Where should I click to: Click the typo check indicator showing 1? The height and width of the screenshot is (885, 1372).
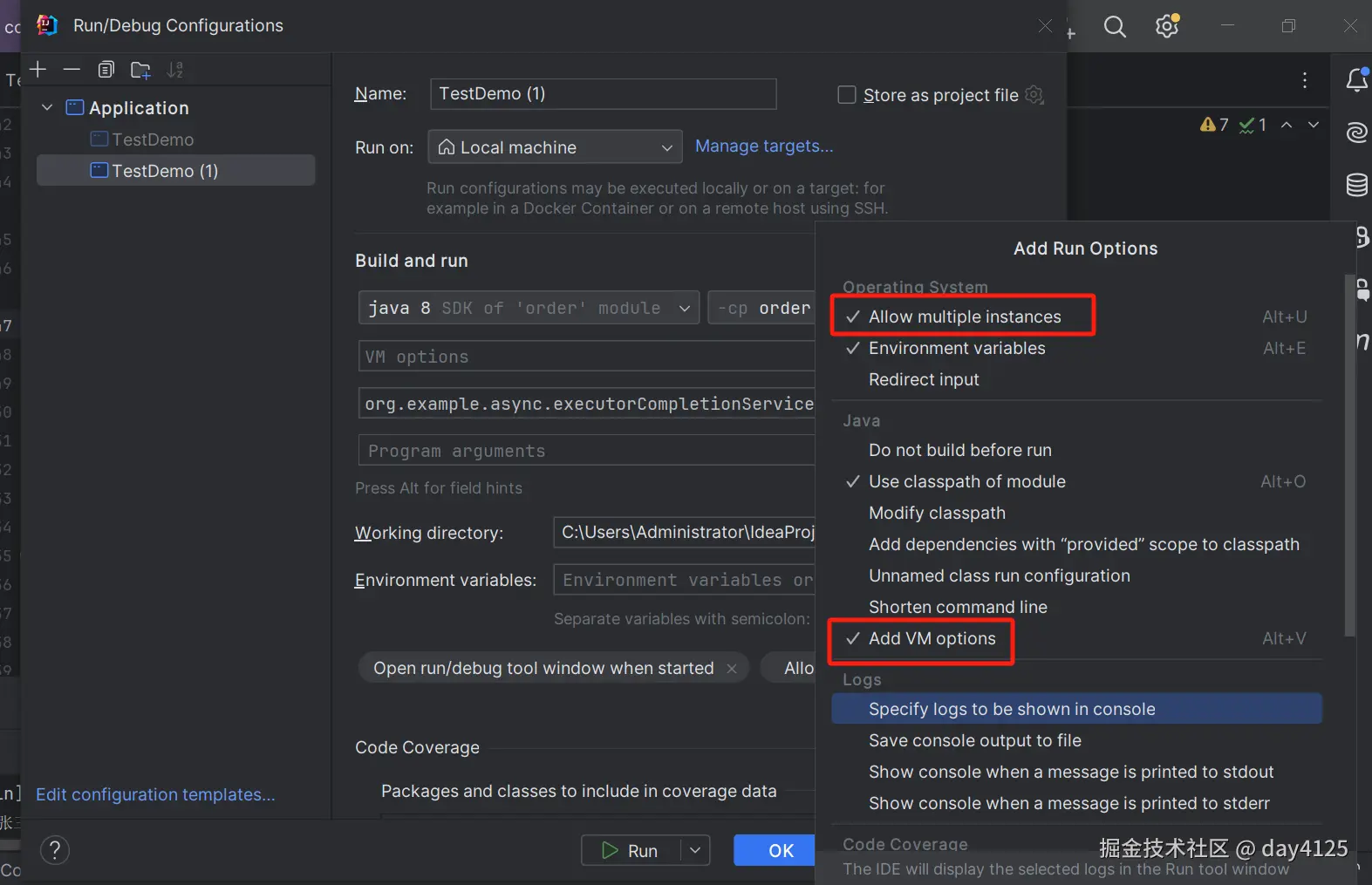(1253, 125)
